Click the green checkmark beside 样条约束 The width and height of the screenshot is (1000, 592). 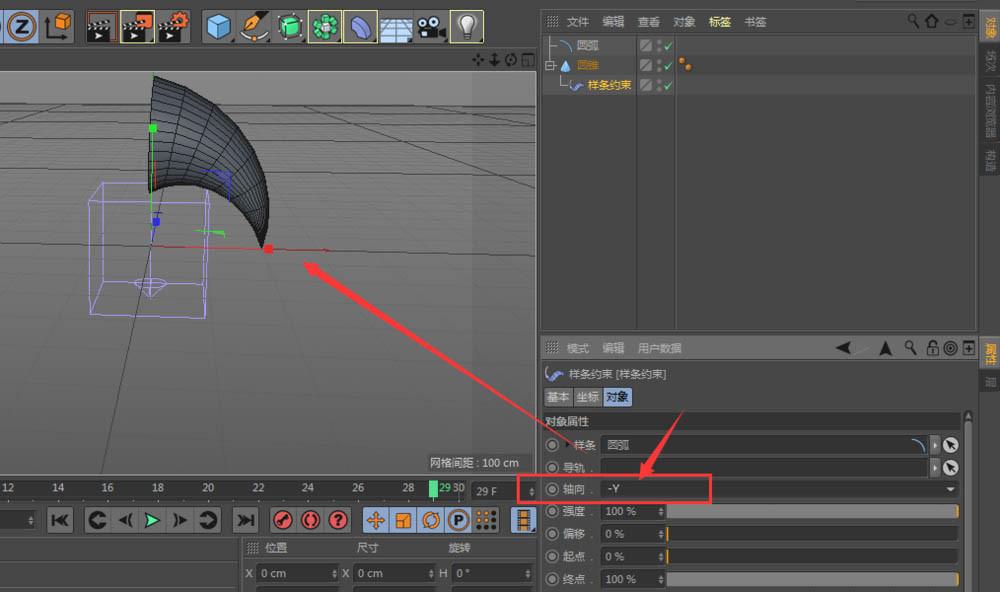tap(668, 84)
